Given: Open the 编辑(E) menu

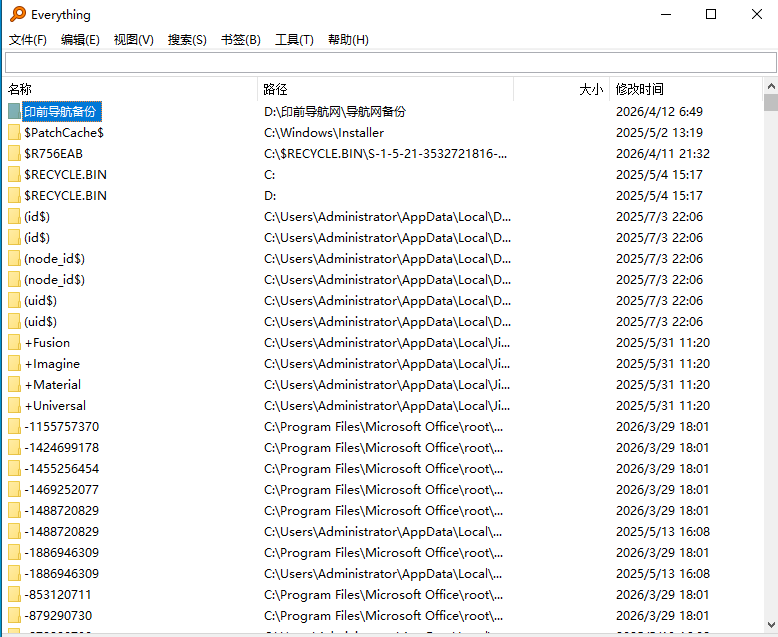Looking at the screenshot, I should pos(80,40).
